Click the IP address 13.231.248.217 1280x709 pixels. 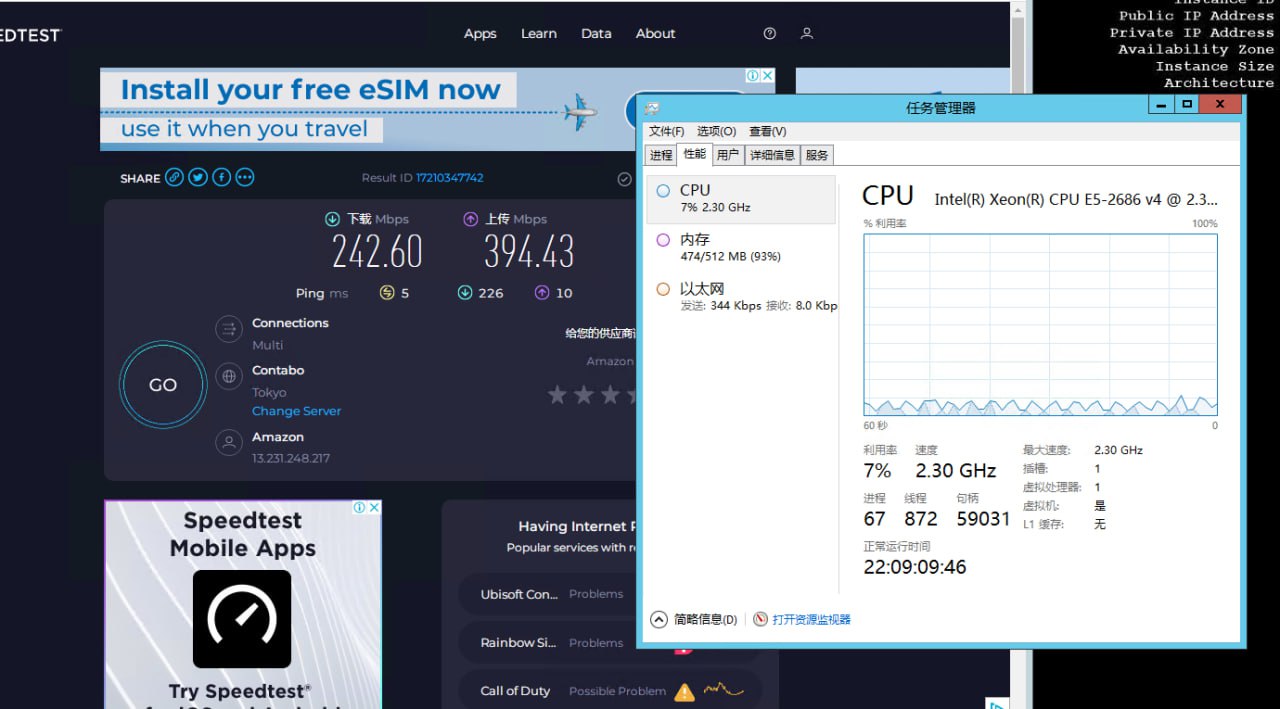[x=291, y=458]
